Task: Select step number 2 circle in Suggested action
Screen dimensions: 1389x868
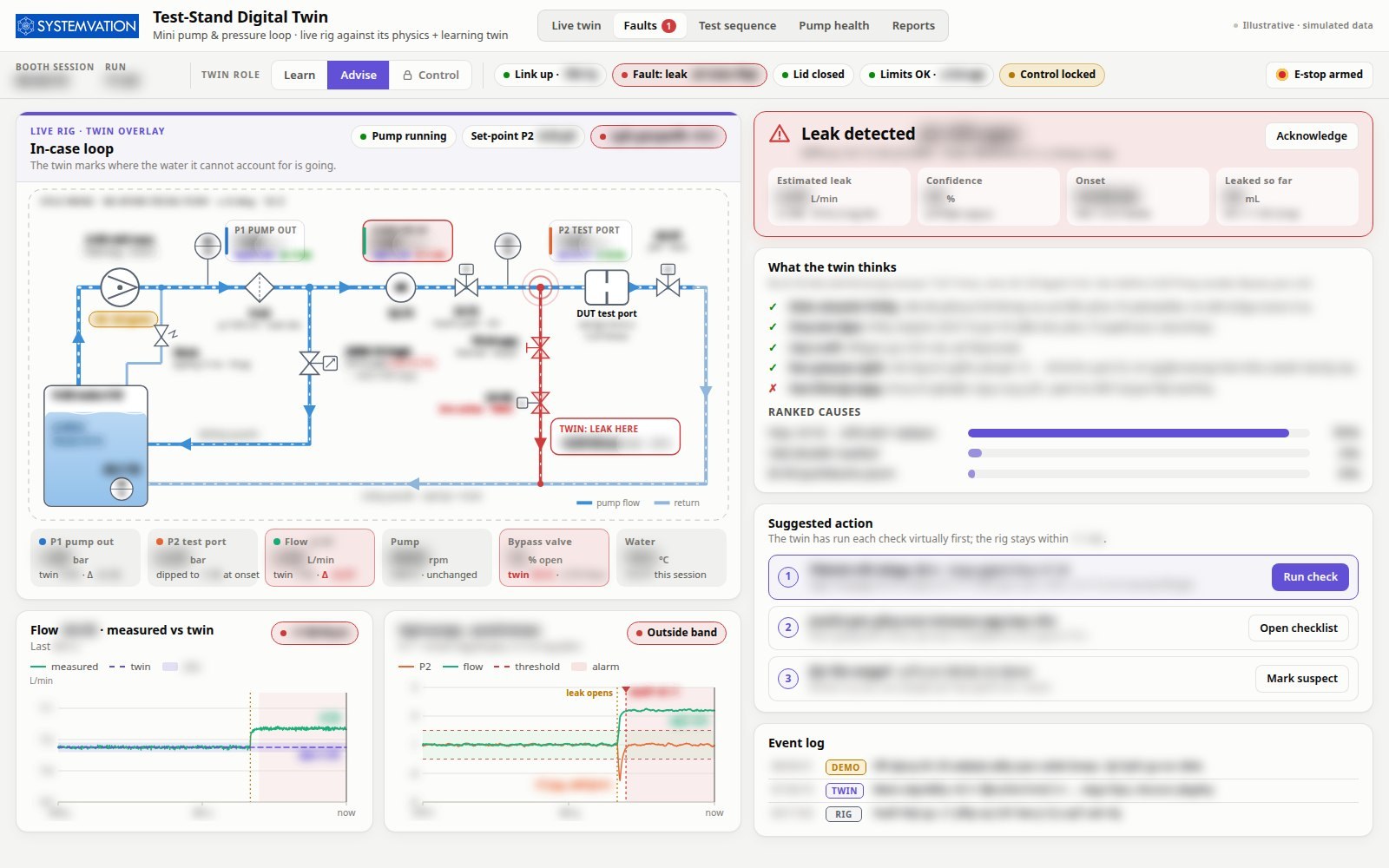Action: pos(788,628)
